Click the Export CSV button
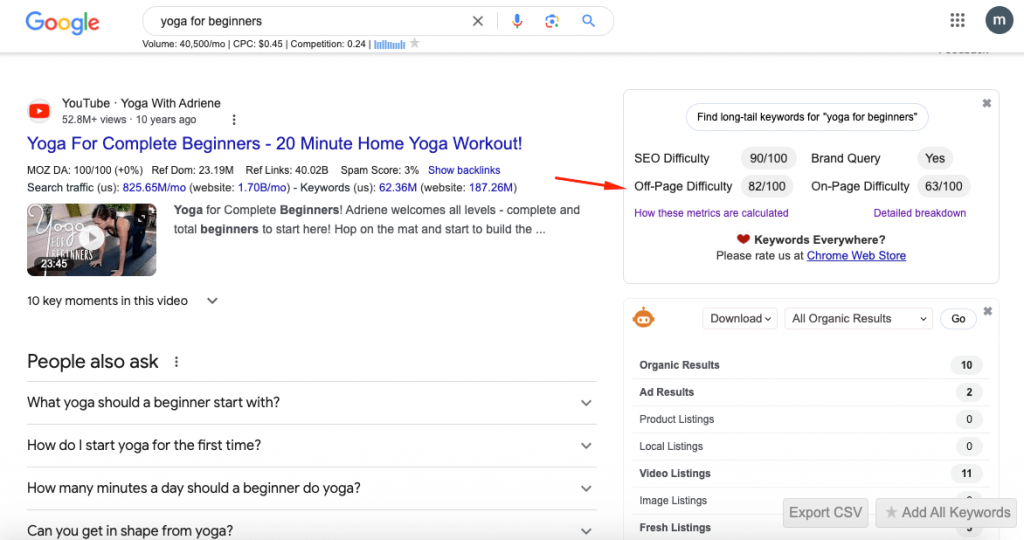The width and height of the screenshot is (1024, 540). coord(825,513)
